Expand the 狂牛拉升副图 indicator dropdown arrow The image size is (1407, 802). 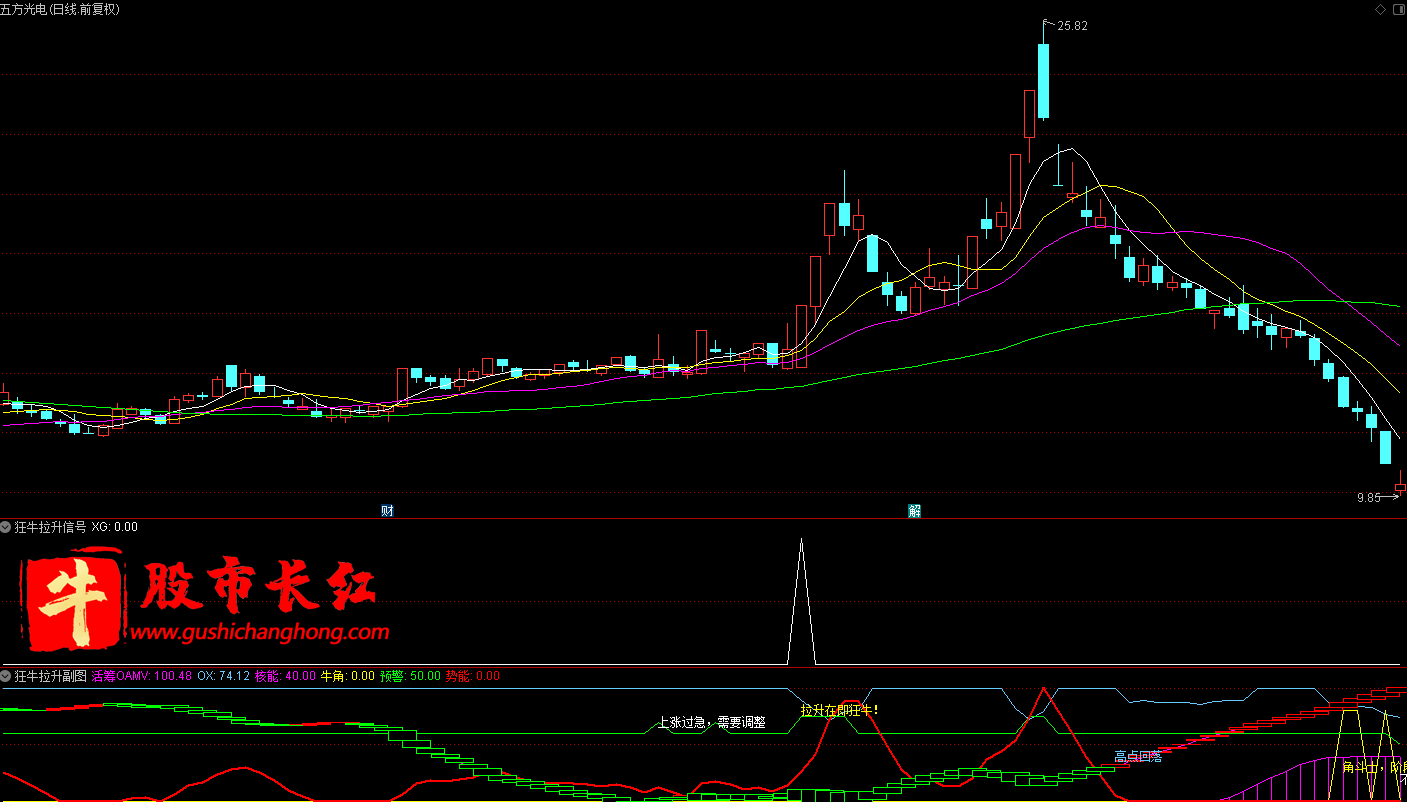5,676
